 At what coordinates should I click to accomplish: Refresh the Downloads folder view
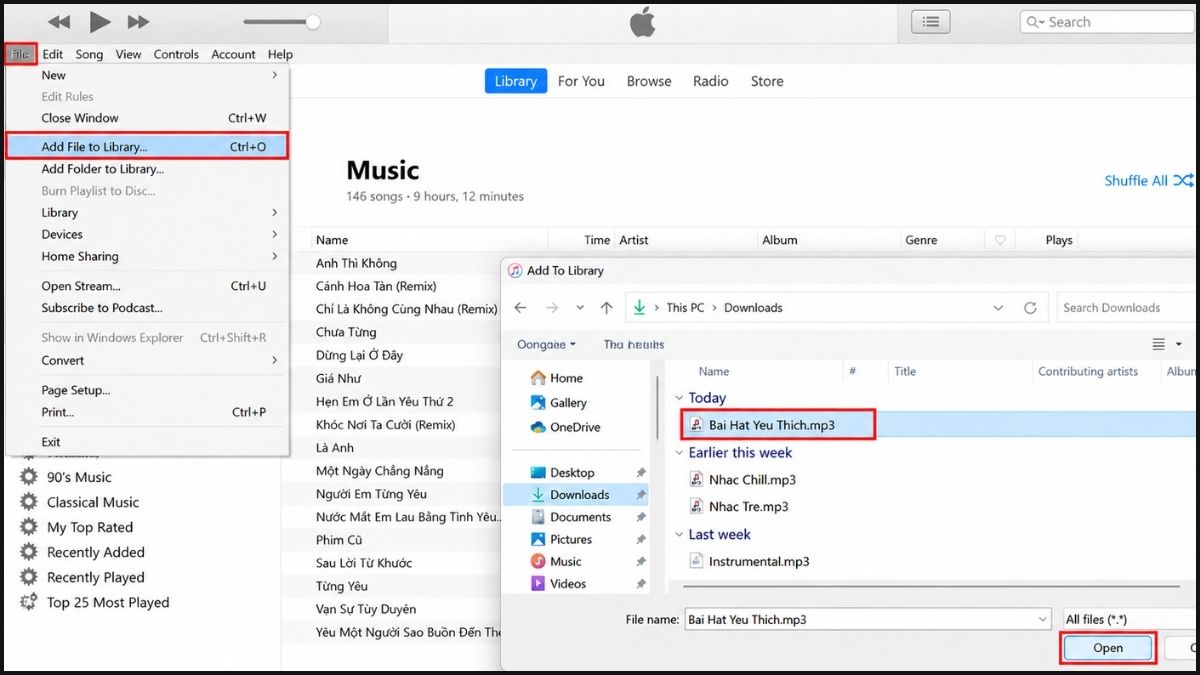pos(1030,308)
